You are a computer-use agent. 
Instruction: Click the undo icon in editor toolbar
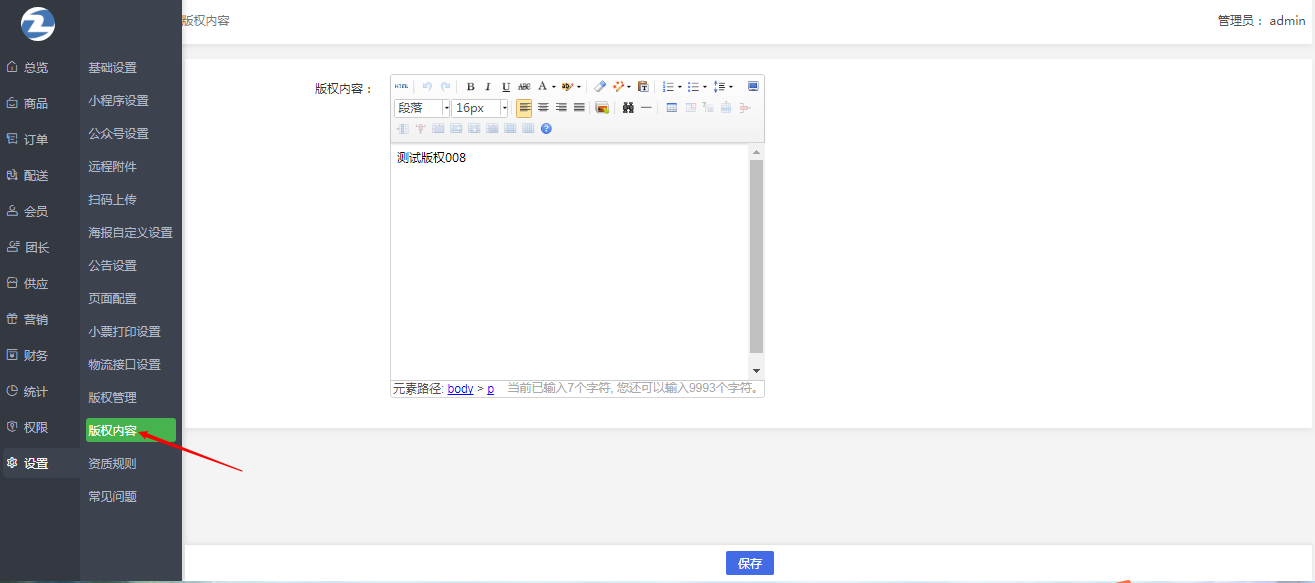pyautogui.click(x=427, y=87)
